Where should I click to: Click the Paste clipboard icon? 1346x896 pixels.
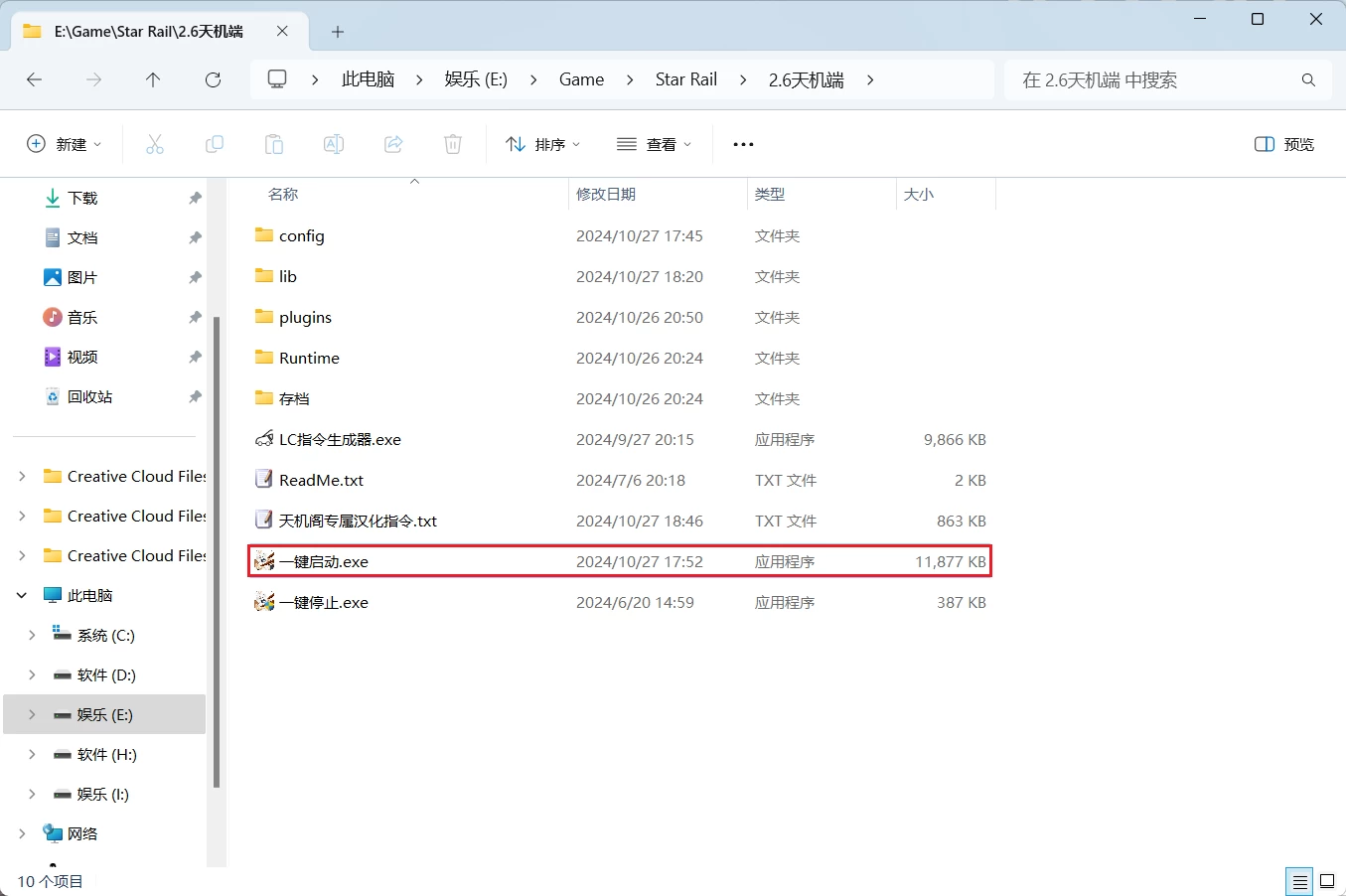point(274,144)
